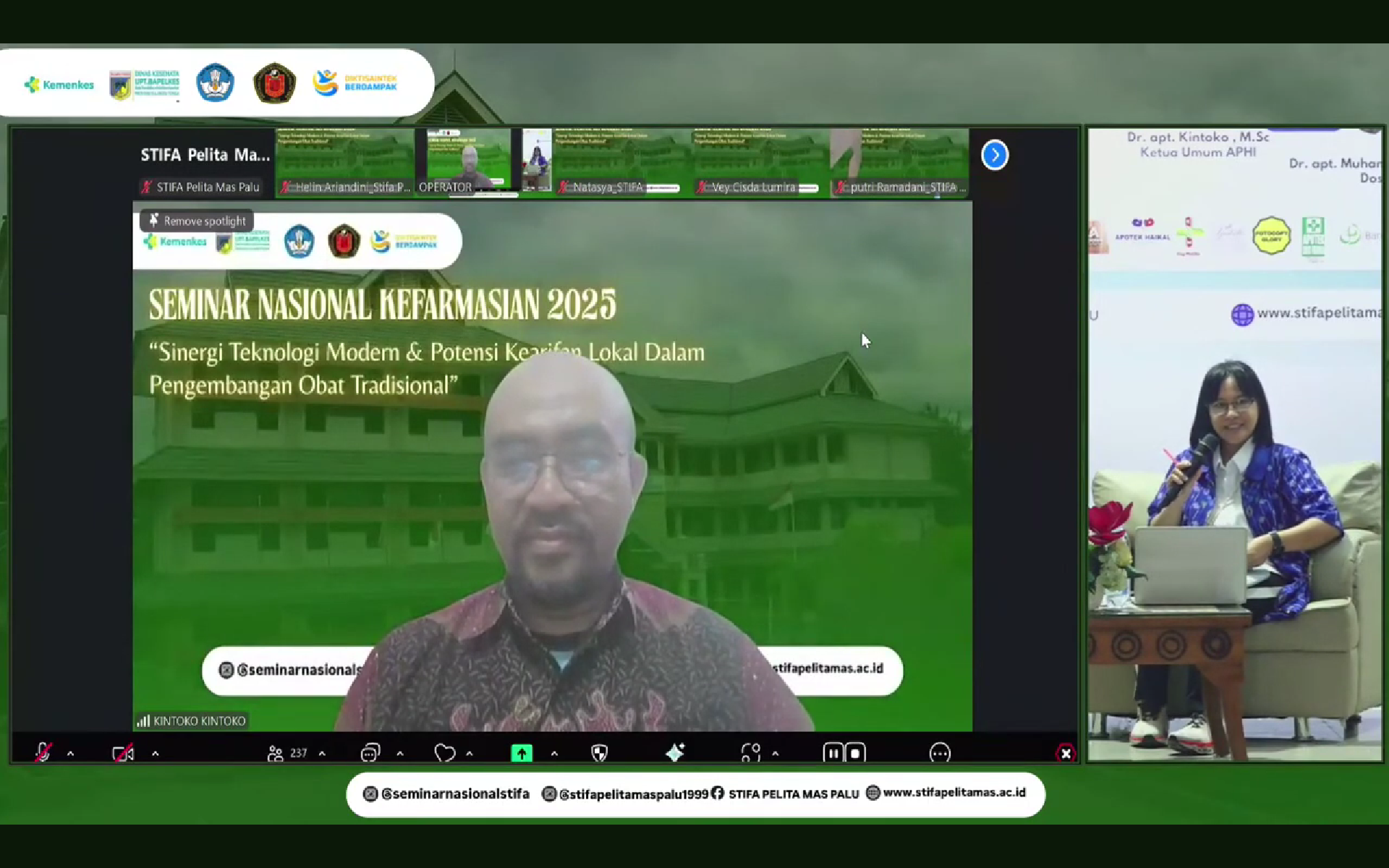Unmute the microphone in Zoom toolbar
This screenshot has height=868, width=1389.
(x=43, y=753)
